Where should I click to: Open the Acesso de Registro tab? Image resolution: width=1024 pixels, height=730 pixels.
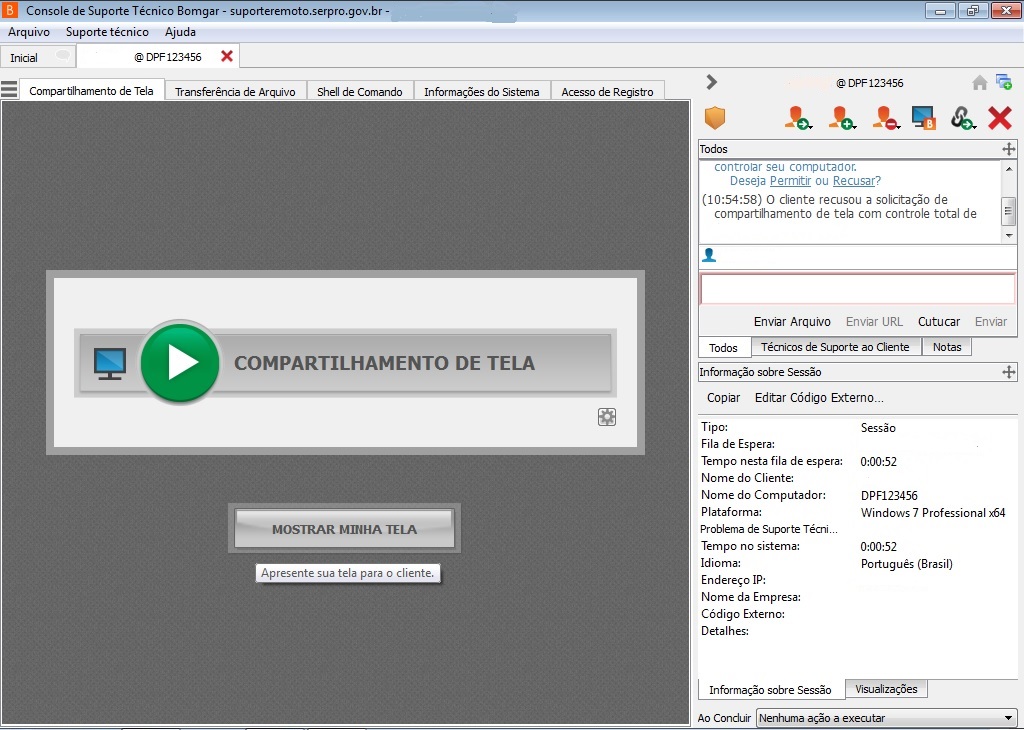click(x=608, y=90)
